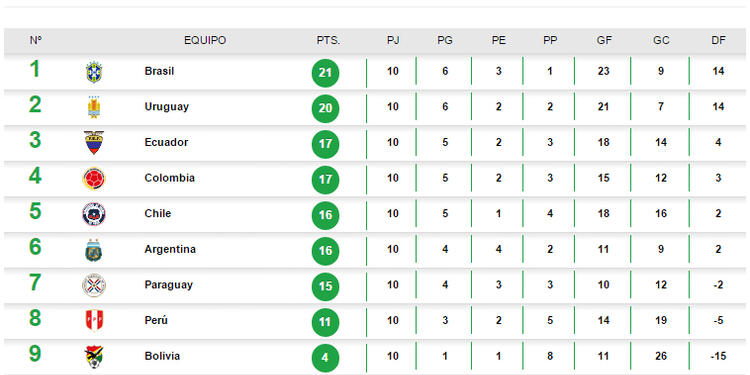Select the position number 5 for Chile
The width and height of the screenshot is (750, 375).
coord(35,211)
